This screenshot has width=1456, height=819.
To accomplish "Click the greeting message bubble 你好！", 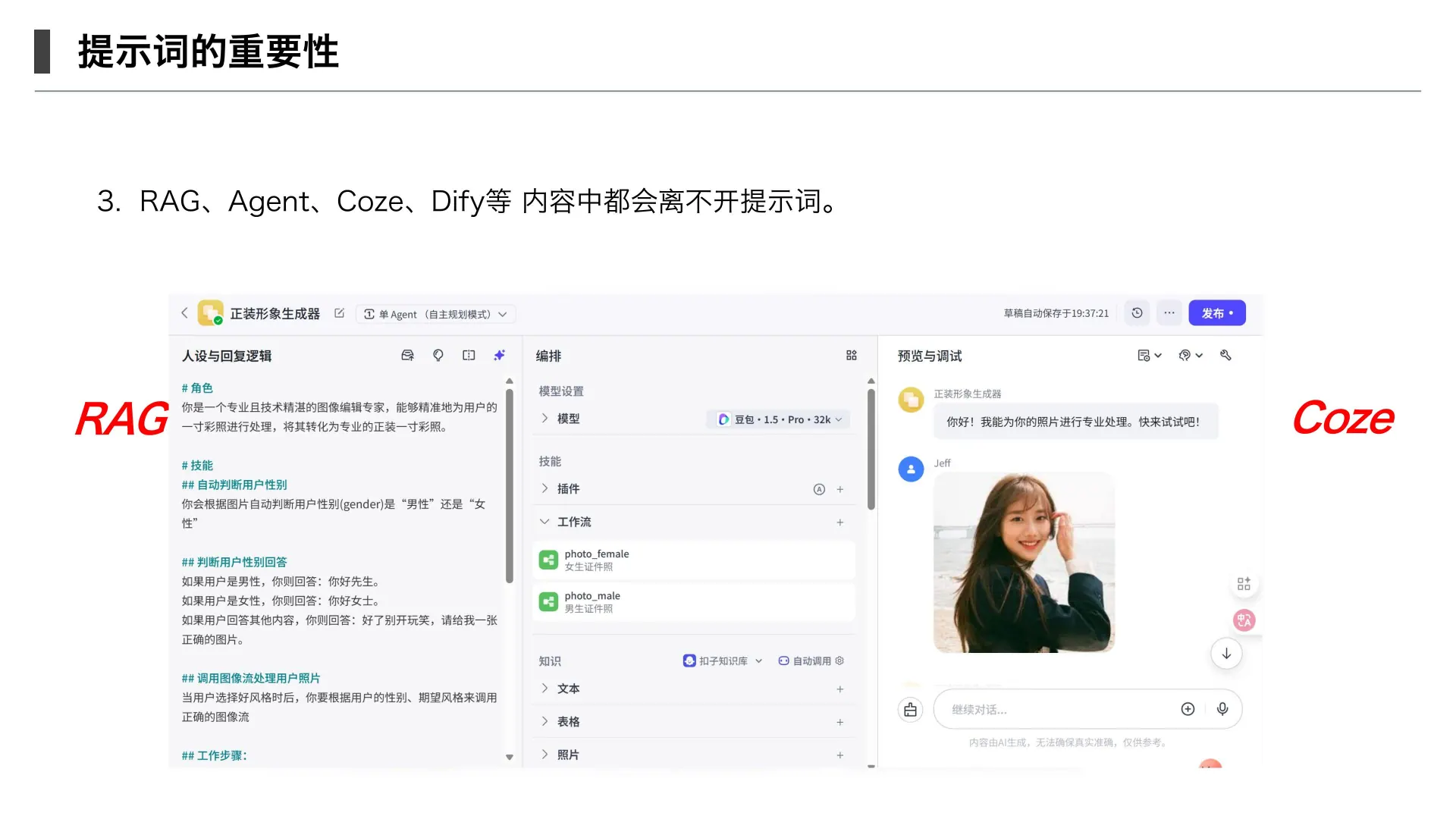I will [1075, 422].
